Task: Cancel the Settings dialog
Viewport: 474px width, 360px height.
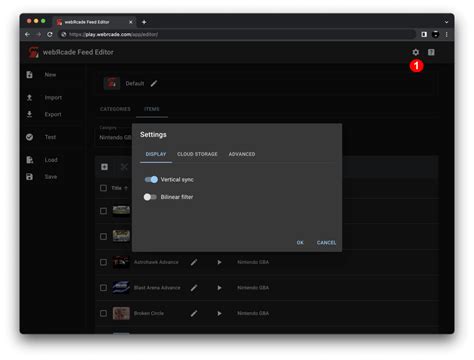Action: tap(326, 243)
